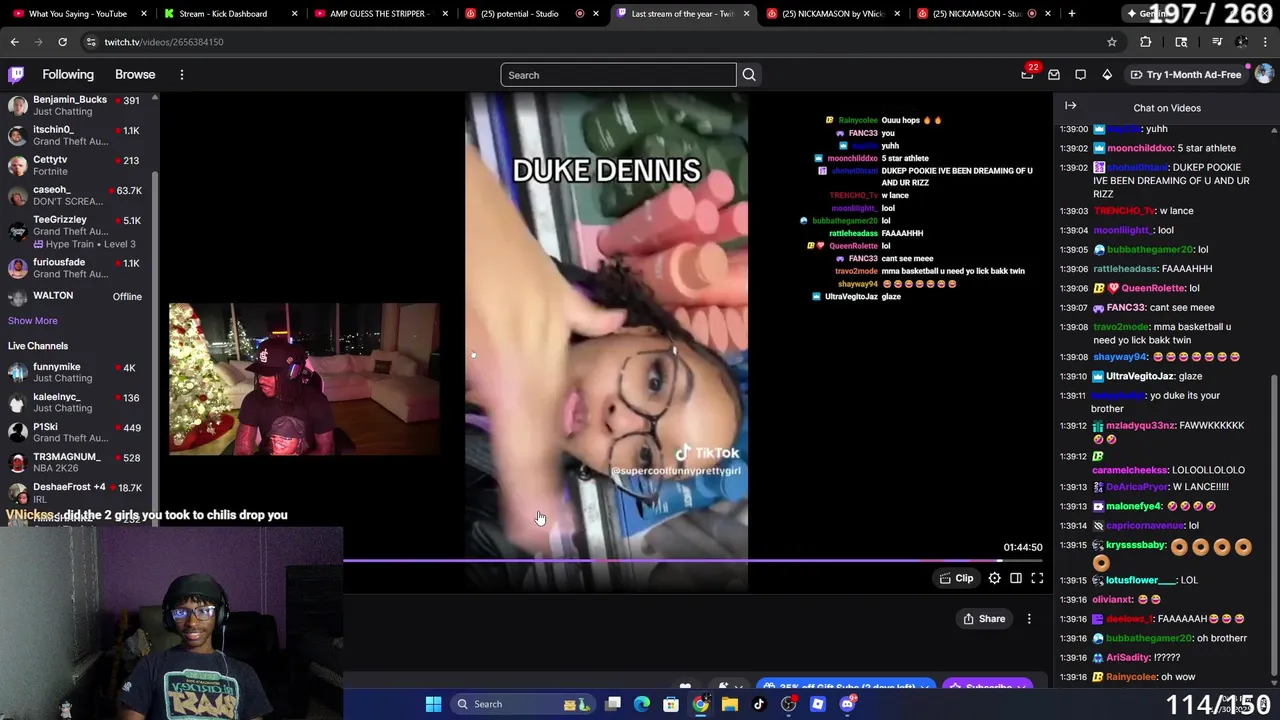Reload the Twitch page
Viewport: 1280px width, 720px height.
[x=62, y=42]
